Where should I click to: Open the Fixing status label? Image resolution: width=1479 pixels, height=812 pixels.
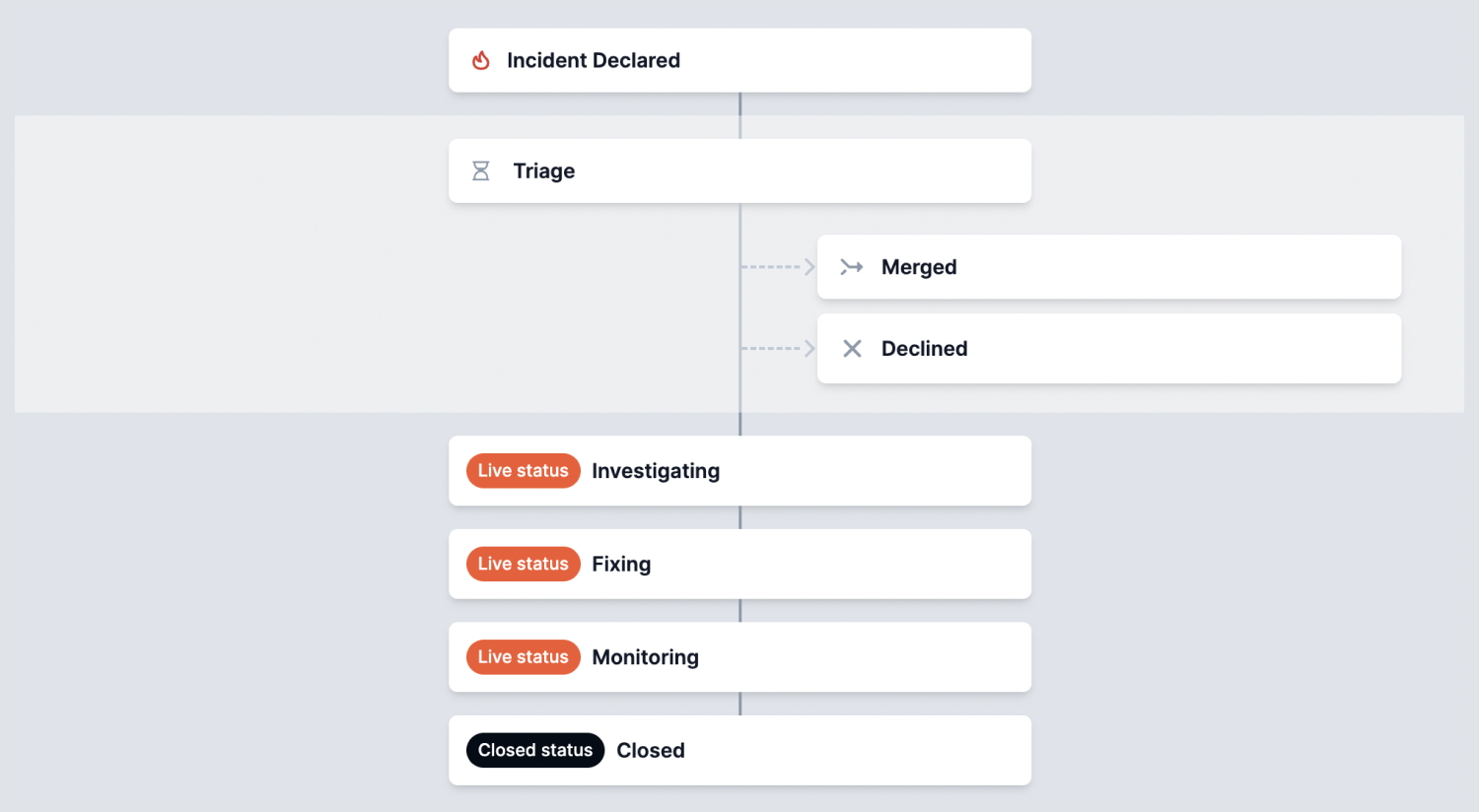coord(621,565)
